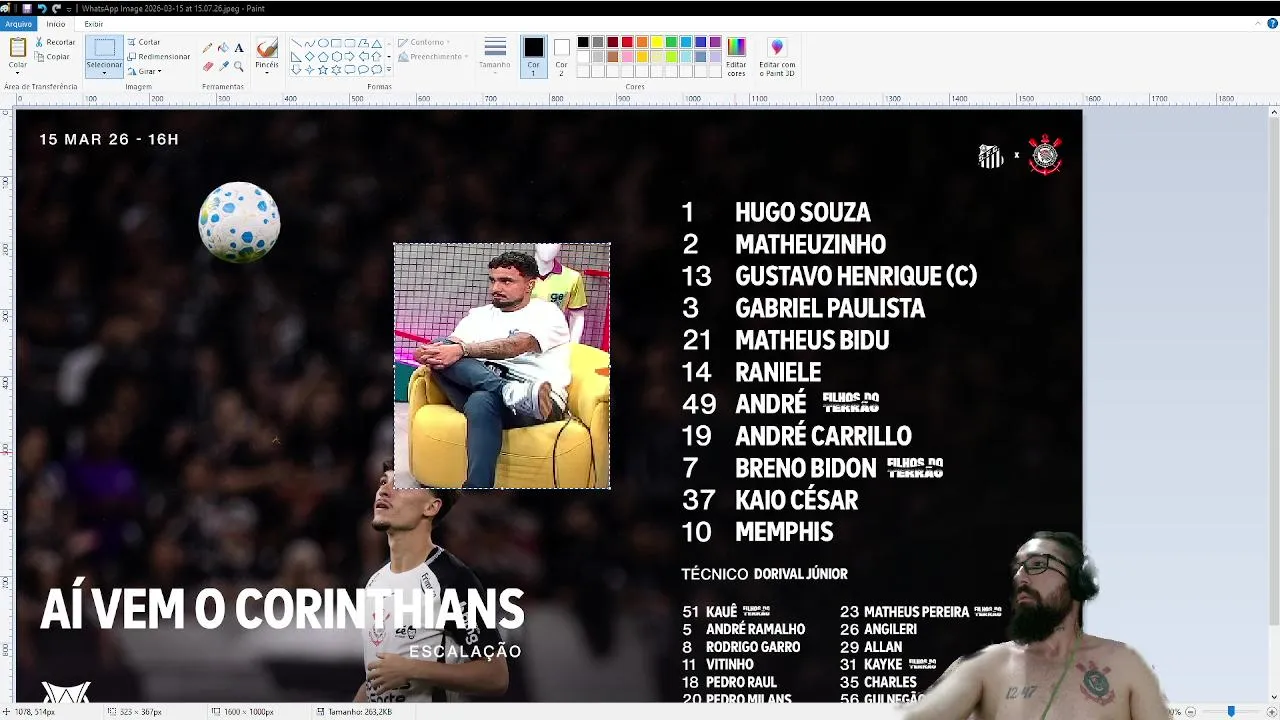Open the Tamanho line size dropdown
The image size is (1280, 720).
pos(495,56)
